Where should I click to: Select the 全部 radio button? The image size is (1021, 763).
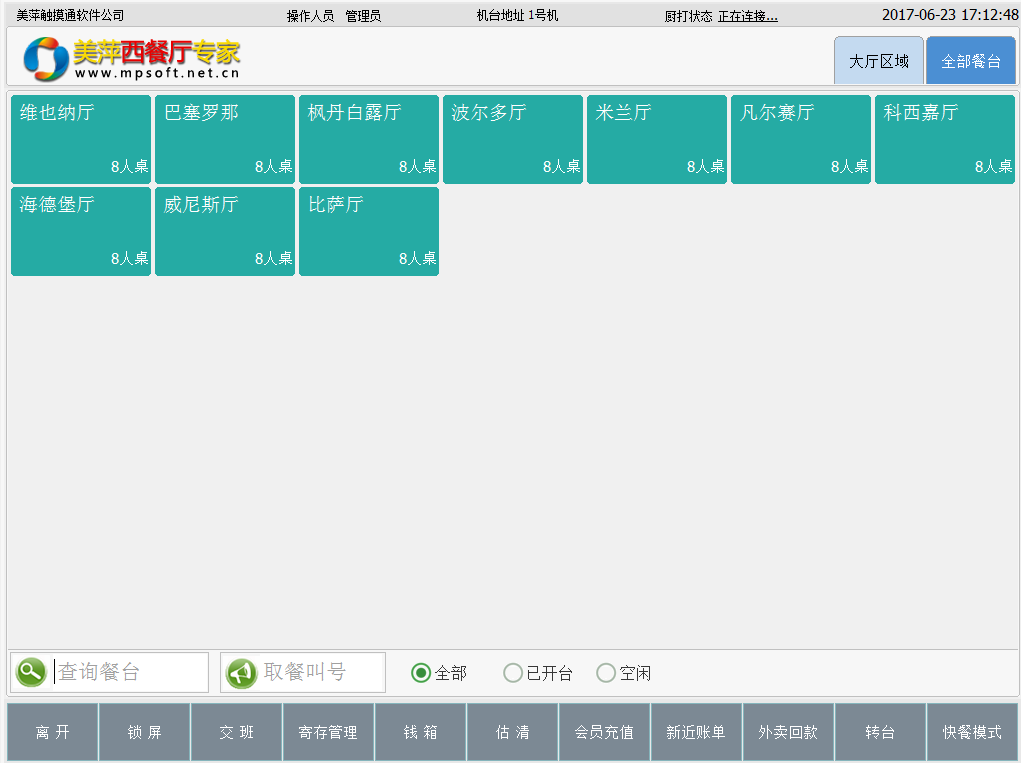pyautogui.click(x=421, y=673)
